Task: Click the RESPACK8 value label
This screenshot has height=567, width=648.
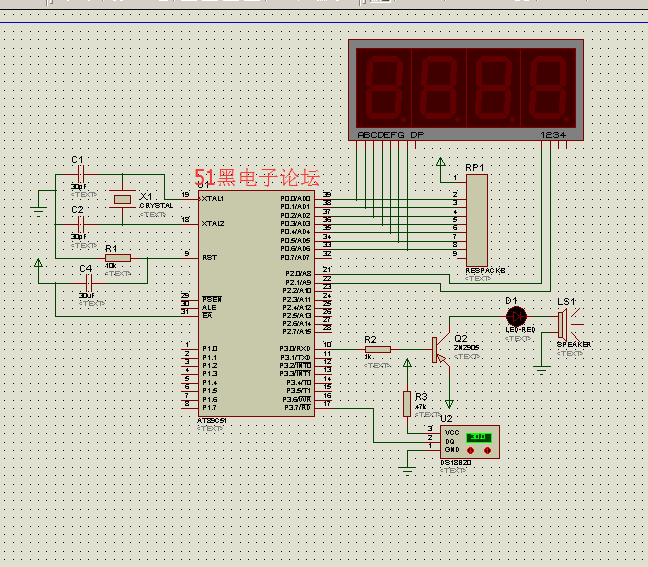Action: pos(485,271)
